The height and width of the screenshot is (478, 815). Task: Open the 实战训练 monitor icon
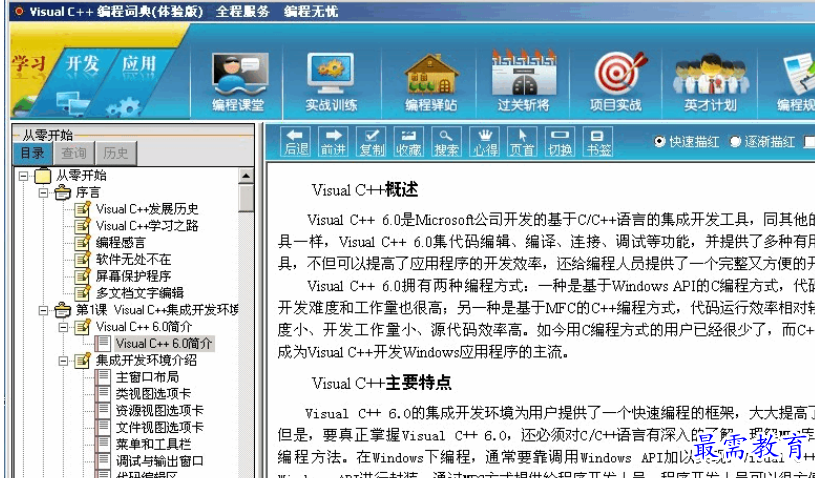(x=331, y=82)
